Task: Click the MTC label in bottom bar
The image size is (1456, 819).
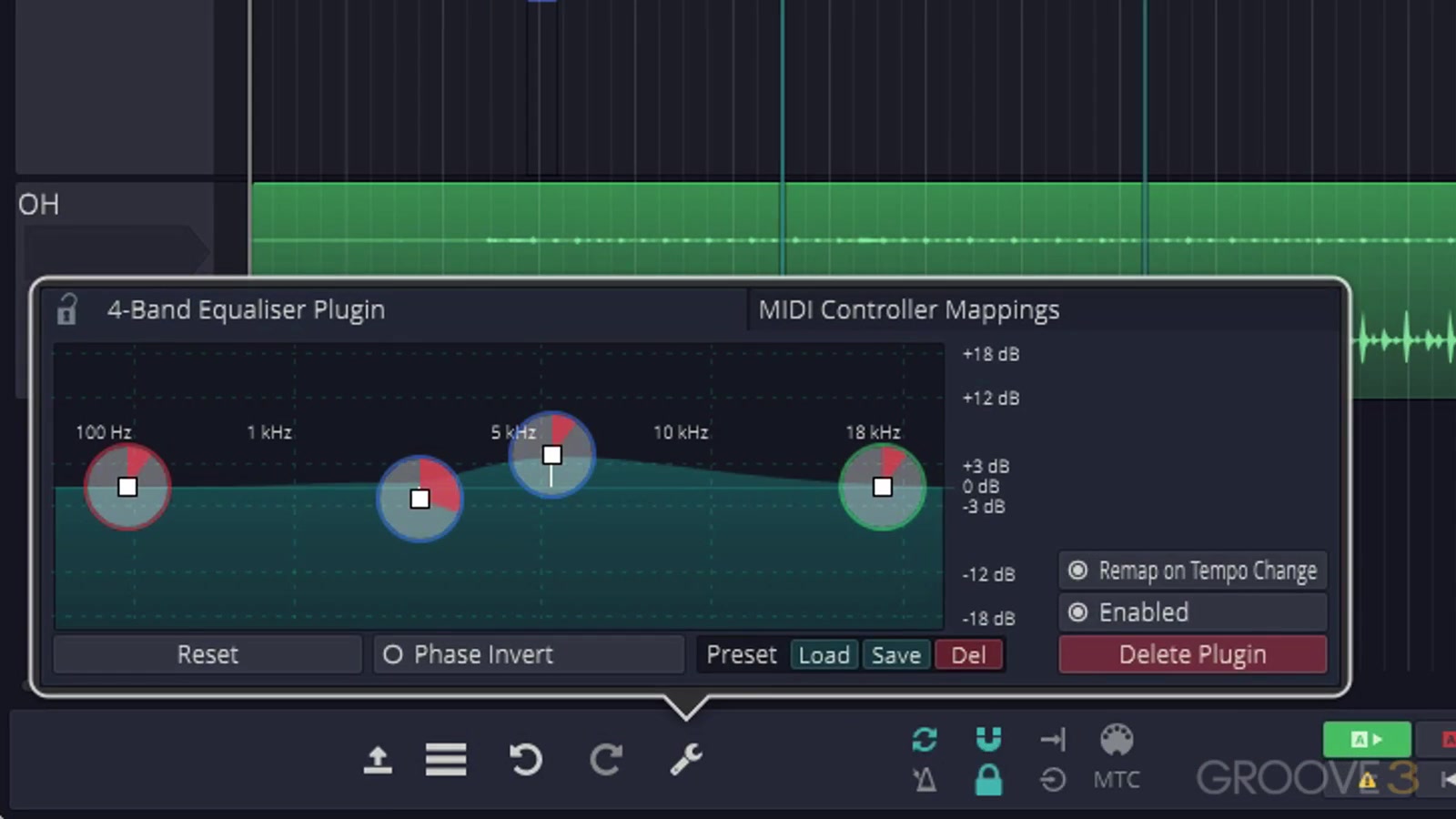Action: click(1117, 780)
